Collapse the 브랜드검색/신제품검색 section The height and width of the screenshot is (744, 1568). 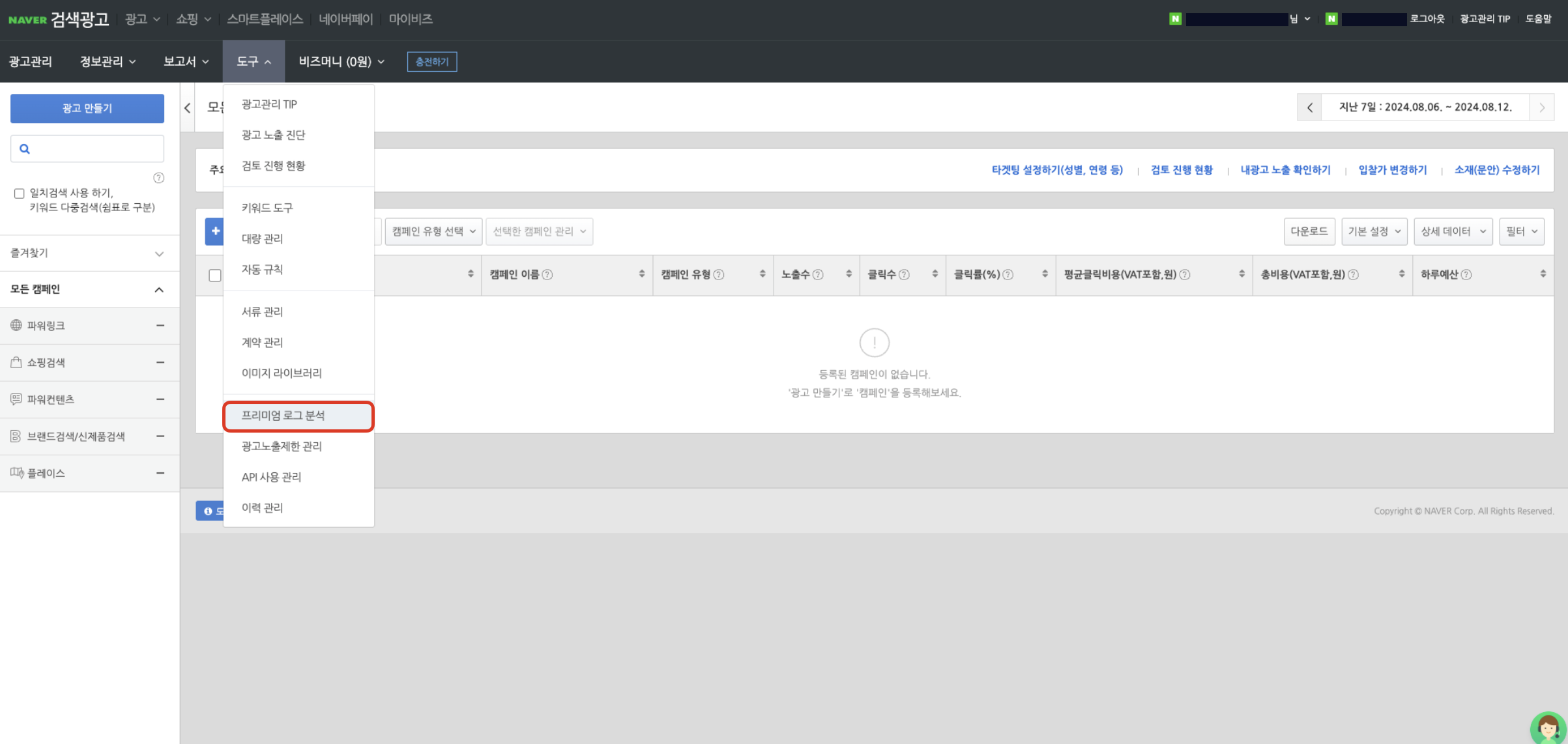160,436
